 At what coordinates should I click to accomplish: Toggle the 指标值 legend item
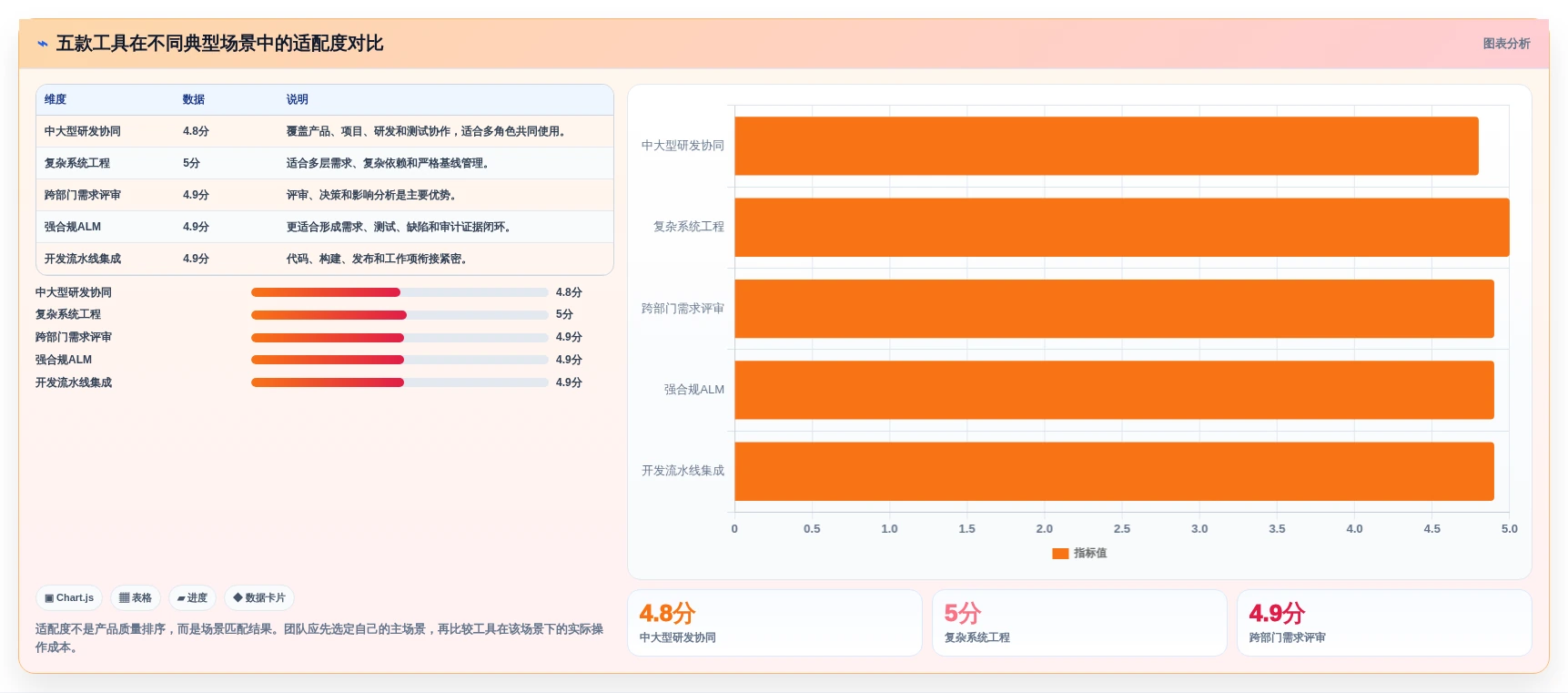pyautogui.click(x=1079, y=553)
